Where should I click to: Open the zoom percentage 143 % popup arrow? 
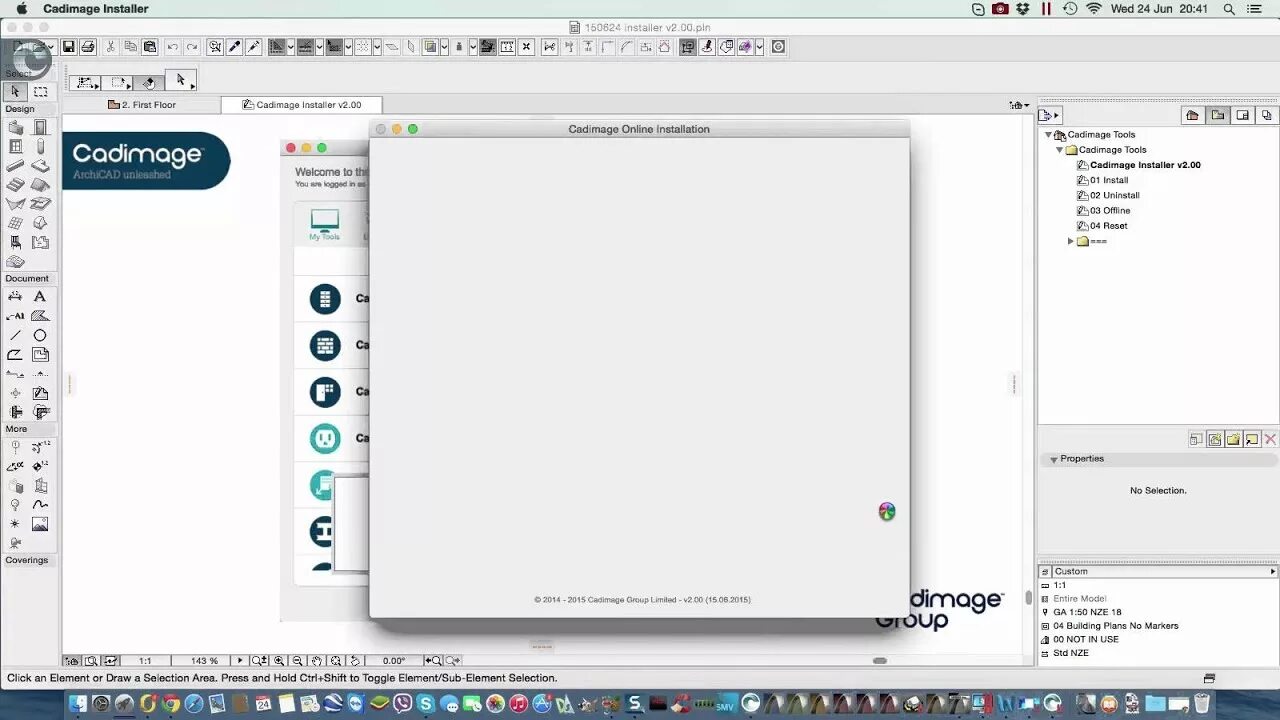click(239, 661)
